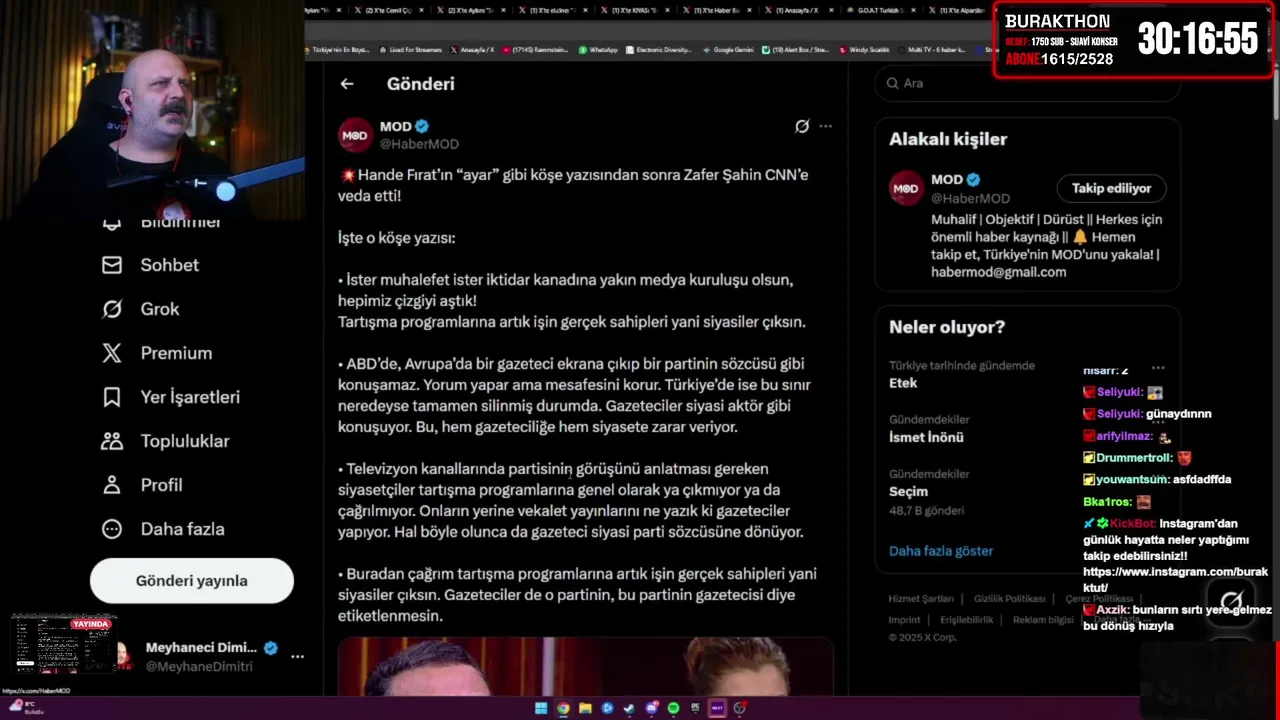Click @HaberMOD handle on the post

[x=419, y=144]
